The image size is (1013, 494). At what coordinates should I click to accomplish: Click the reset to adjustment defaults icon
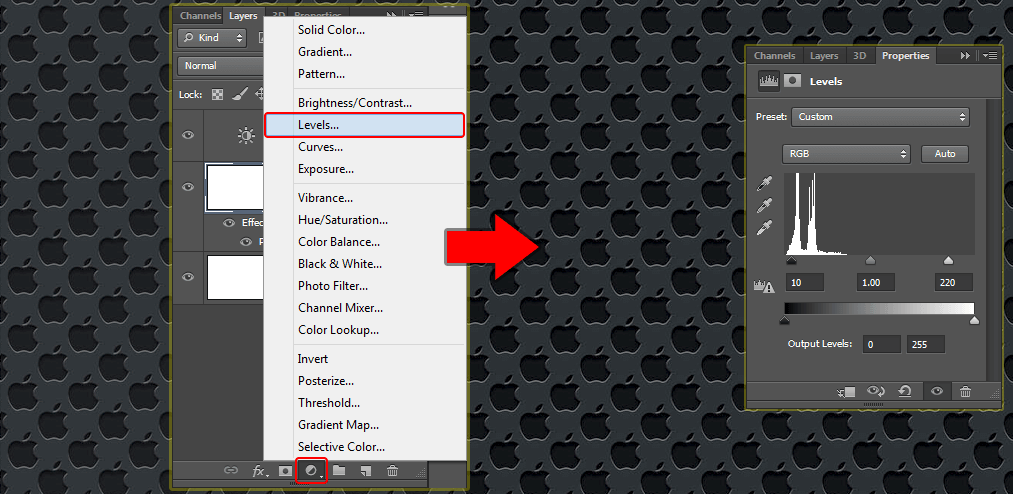coord(905,391)
